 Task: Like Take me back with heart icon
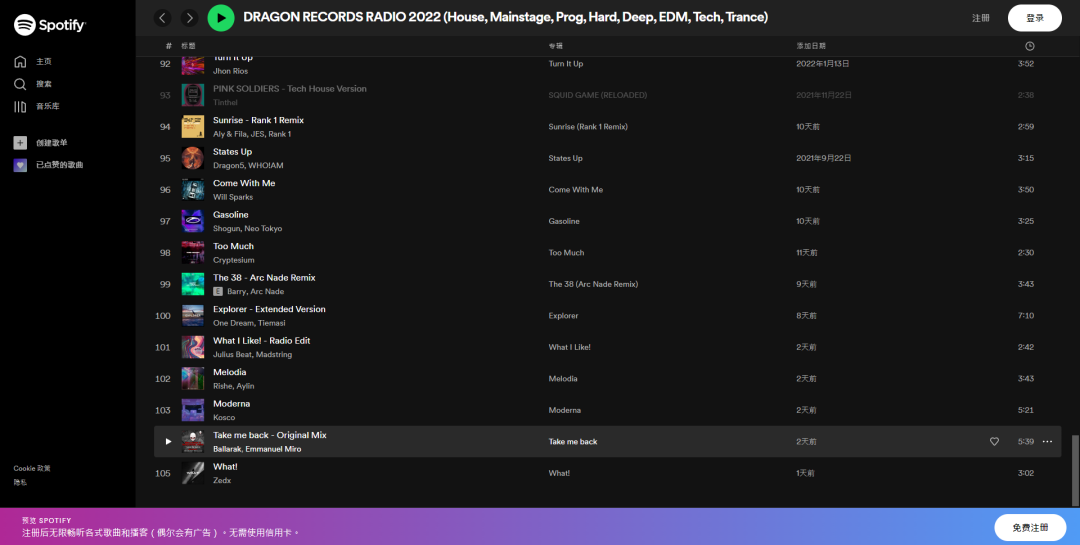[994, 442]
